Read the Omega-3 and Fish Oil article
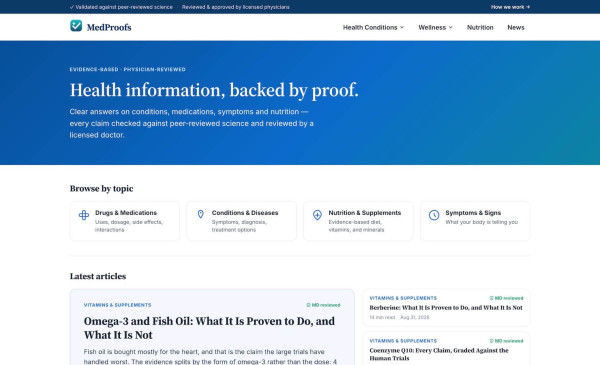The height and width of the screenshot is (365, 600). [x=209, y=328]
